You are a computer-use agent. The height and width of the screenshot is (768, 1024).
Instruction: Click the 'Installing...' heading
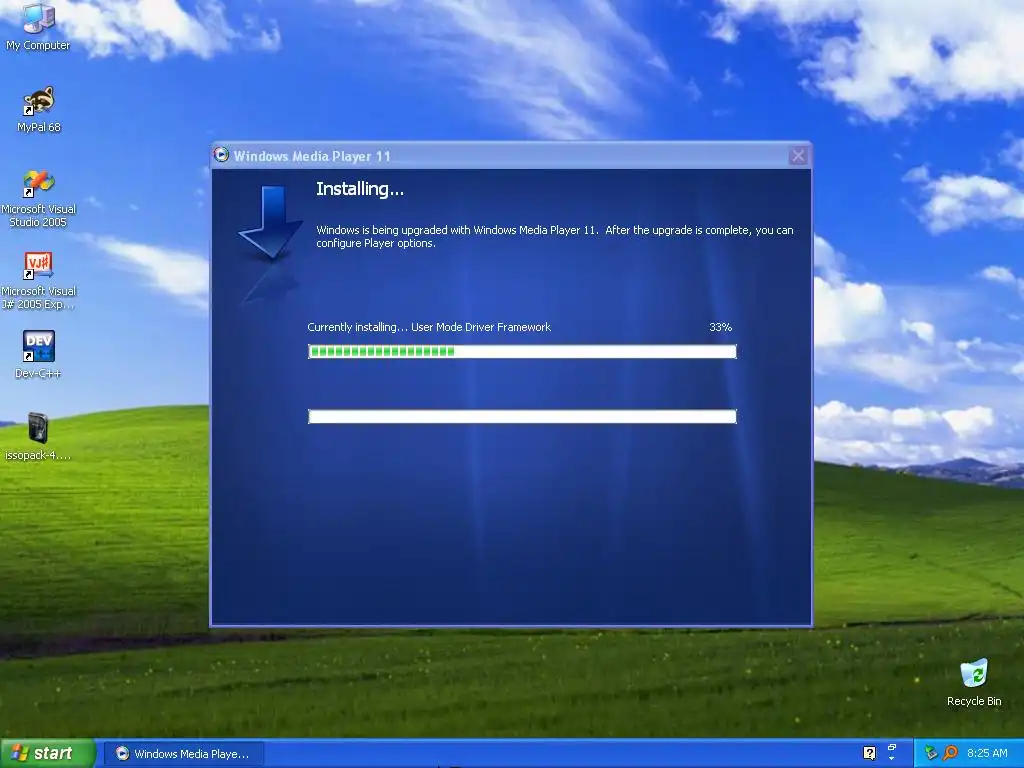(x=360, y=189)
